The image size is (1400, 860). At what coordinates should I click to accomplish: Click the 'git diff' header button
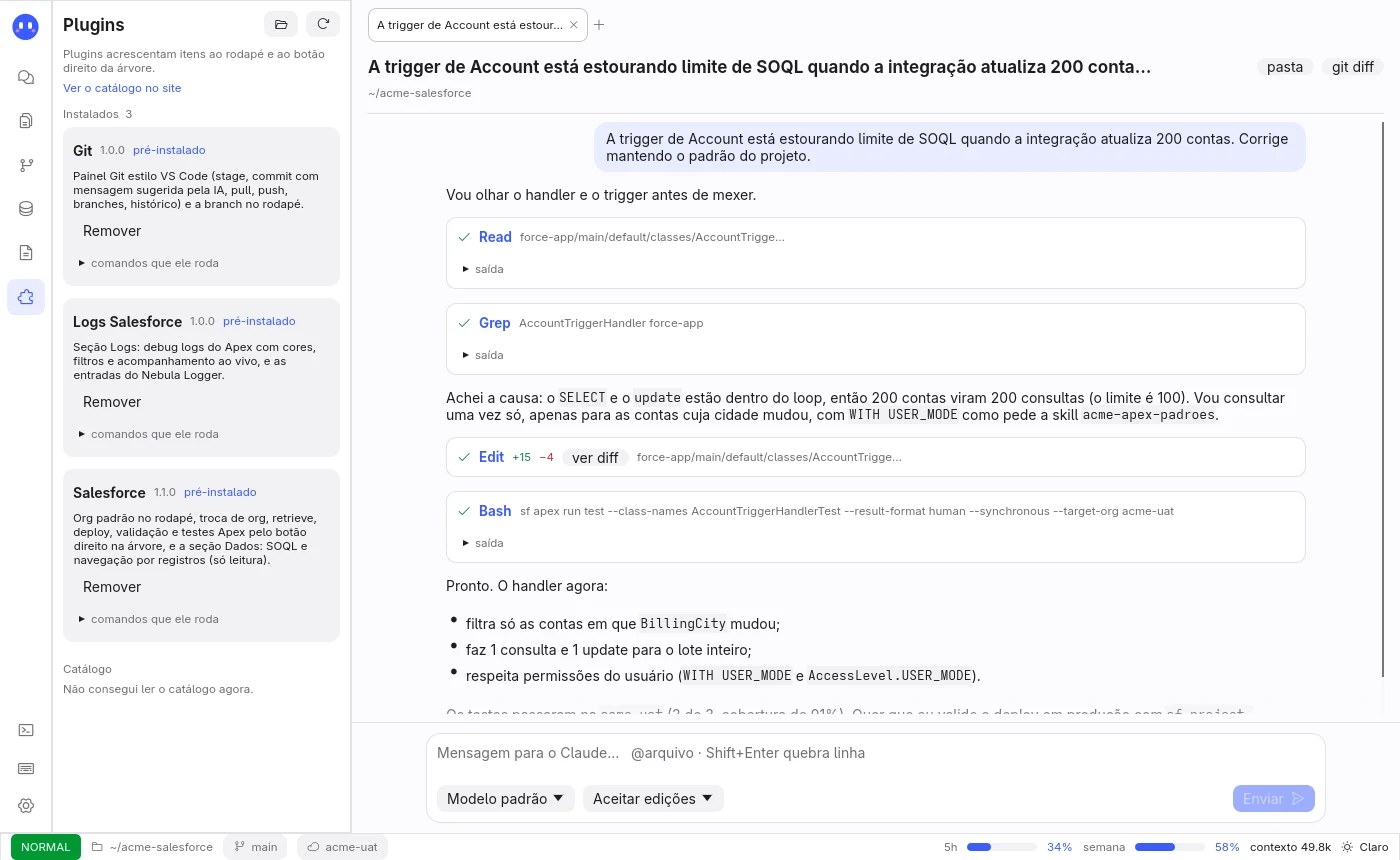1353,67
